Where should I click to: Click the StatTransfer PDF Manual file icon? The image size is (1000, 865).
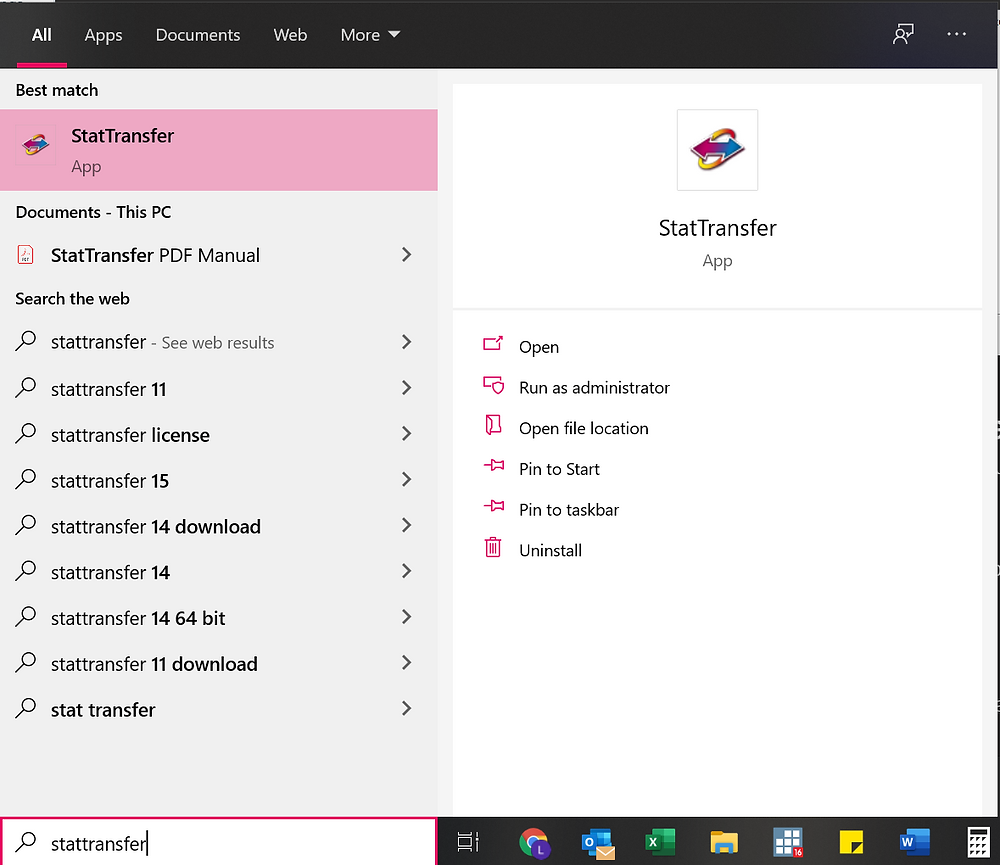tap(26, 255)
